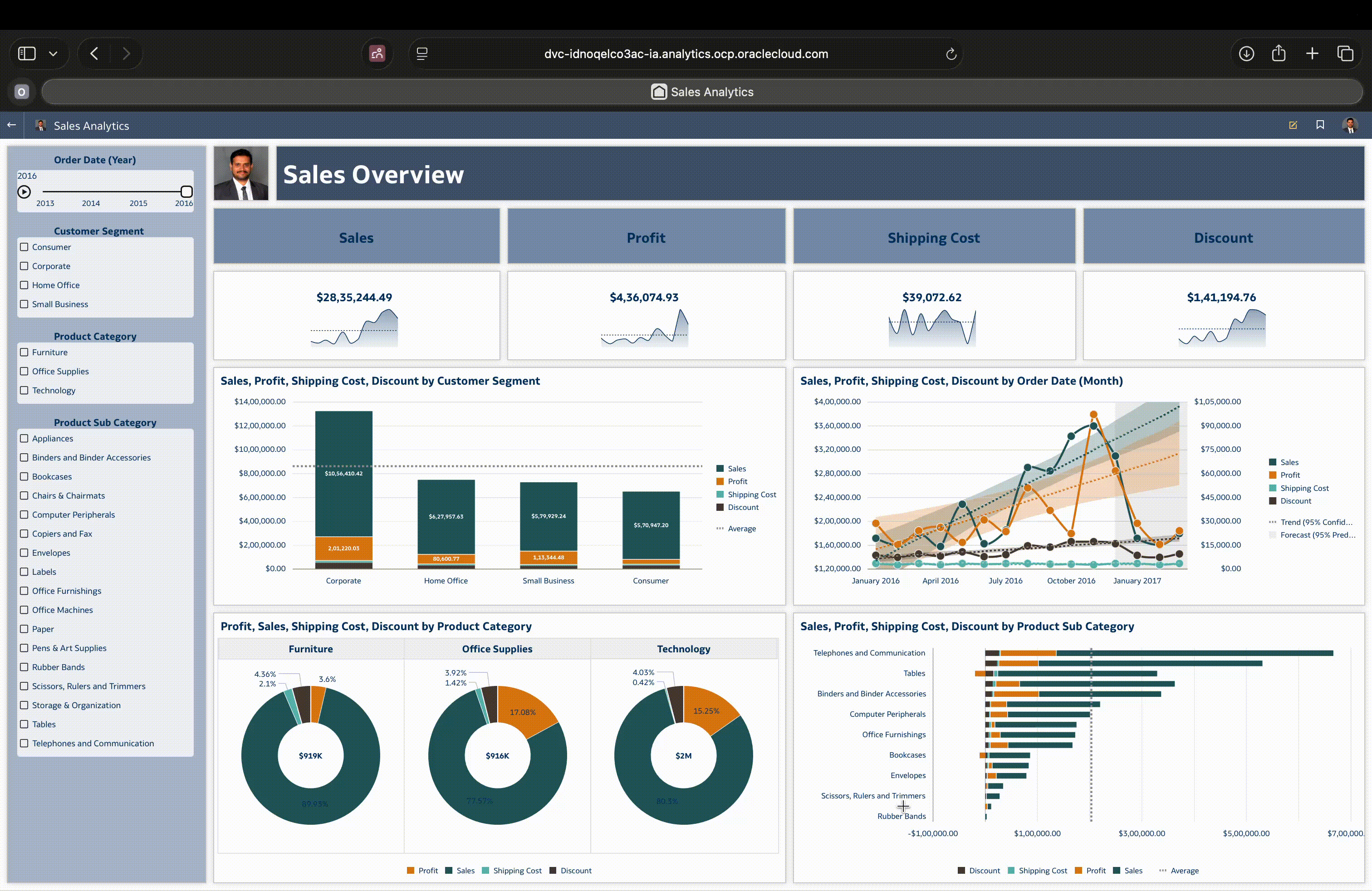This screenshot has width=1372, height=891.
Task: Check the Corporate customer segment checkbox
Action: (24, 266)
